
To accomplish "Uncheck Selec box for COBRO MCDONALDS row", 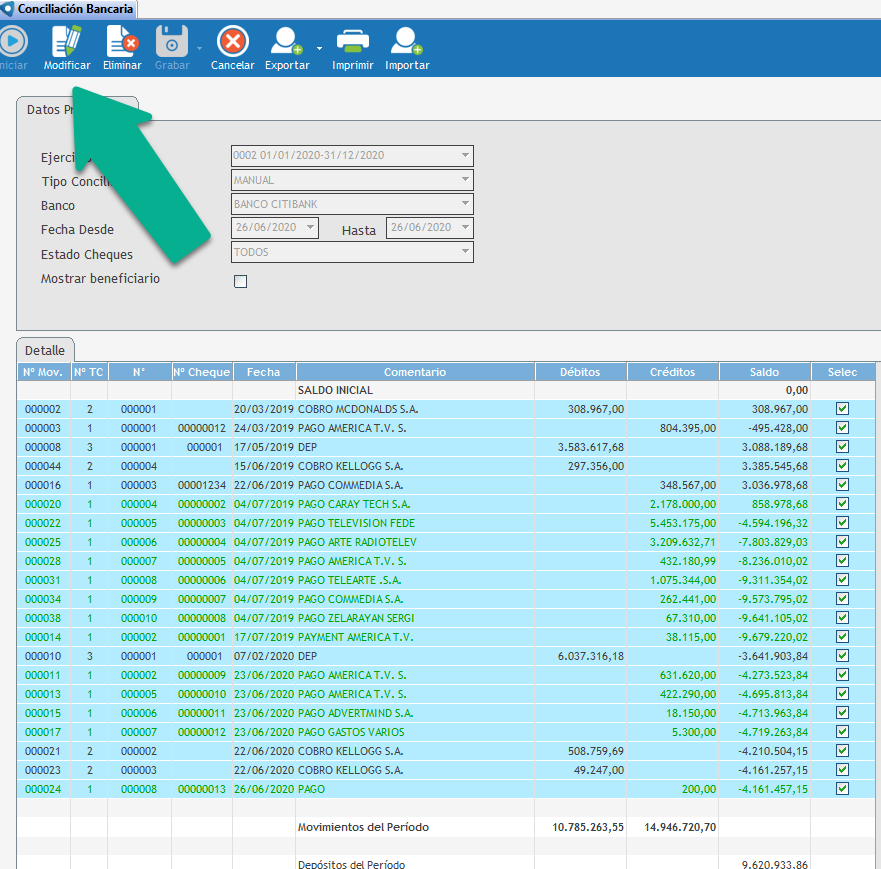I will pyautogui.click(x=842, y=409).
